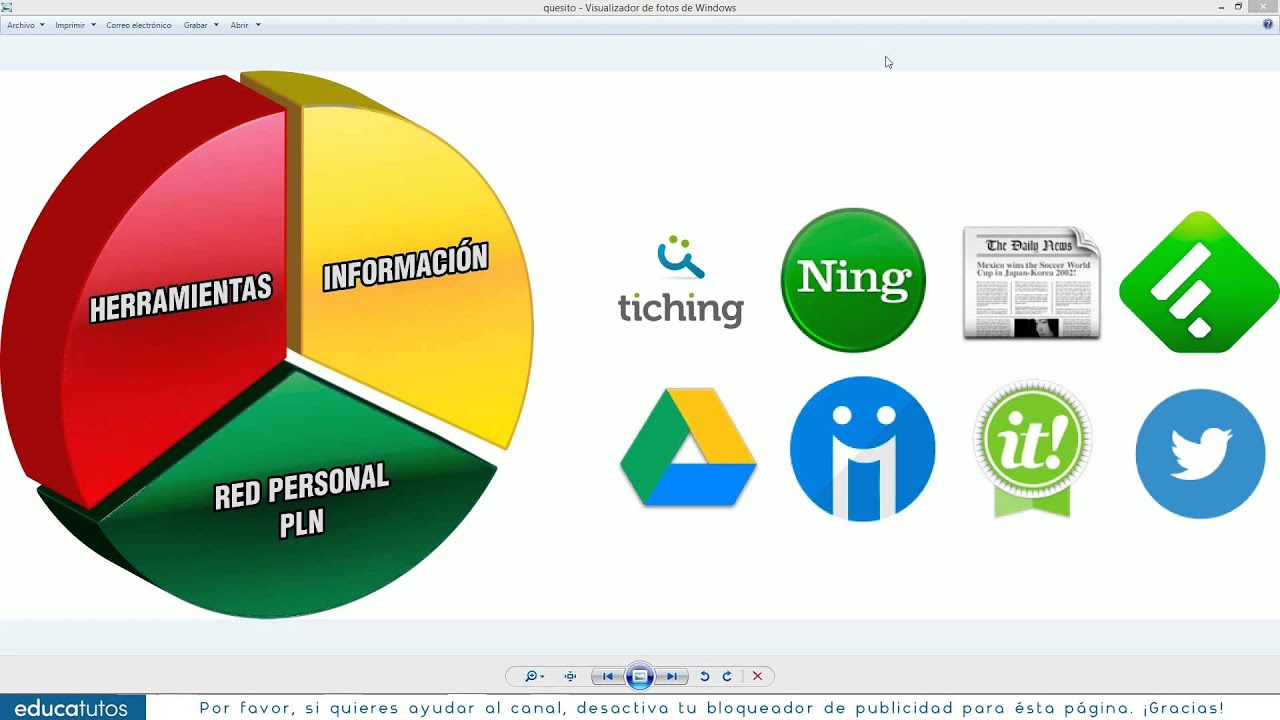Viewport: 1280px width, 720px height.
Task: Click the INFORMACIÓN pie label
Action: coord(405,265)
